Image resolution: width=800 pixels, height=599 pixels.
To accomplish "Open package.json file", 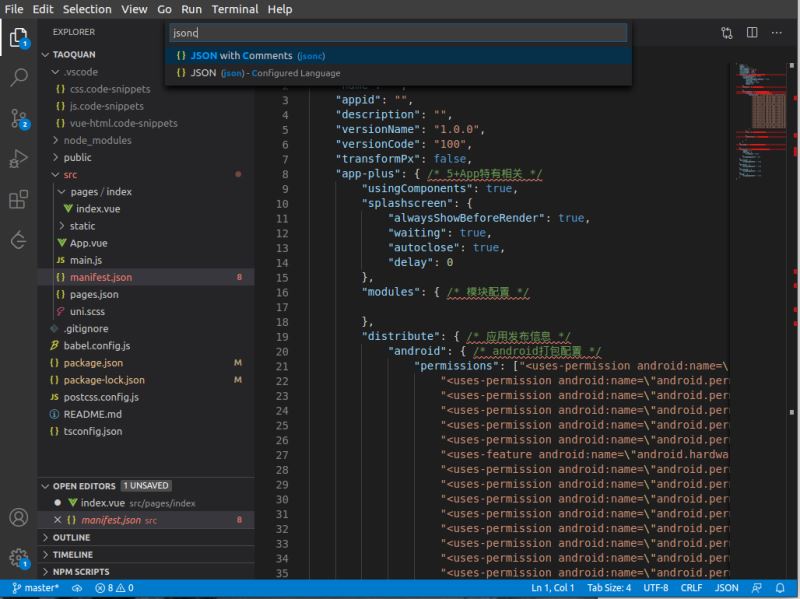I will pos(93,363).
